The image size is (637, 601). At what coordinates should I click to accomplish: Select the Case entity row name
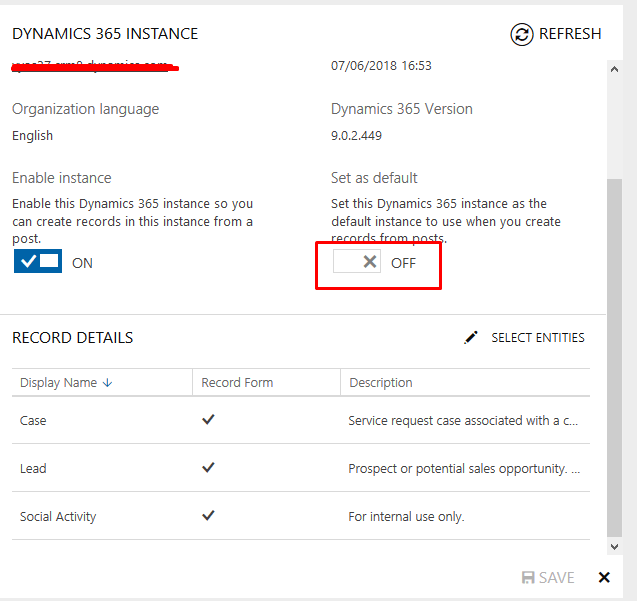[33, 421]
